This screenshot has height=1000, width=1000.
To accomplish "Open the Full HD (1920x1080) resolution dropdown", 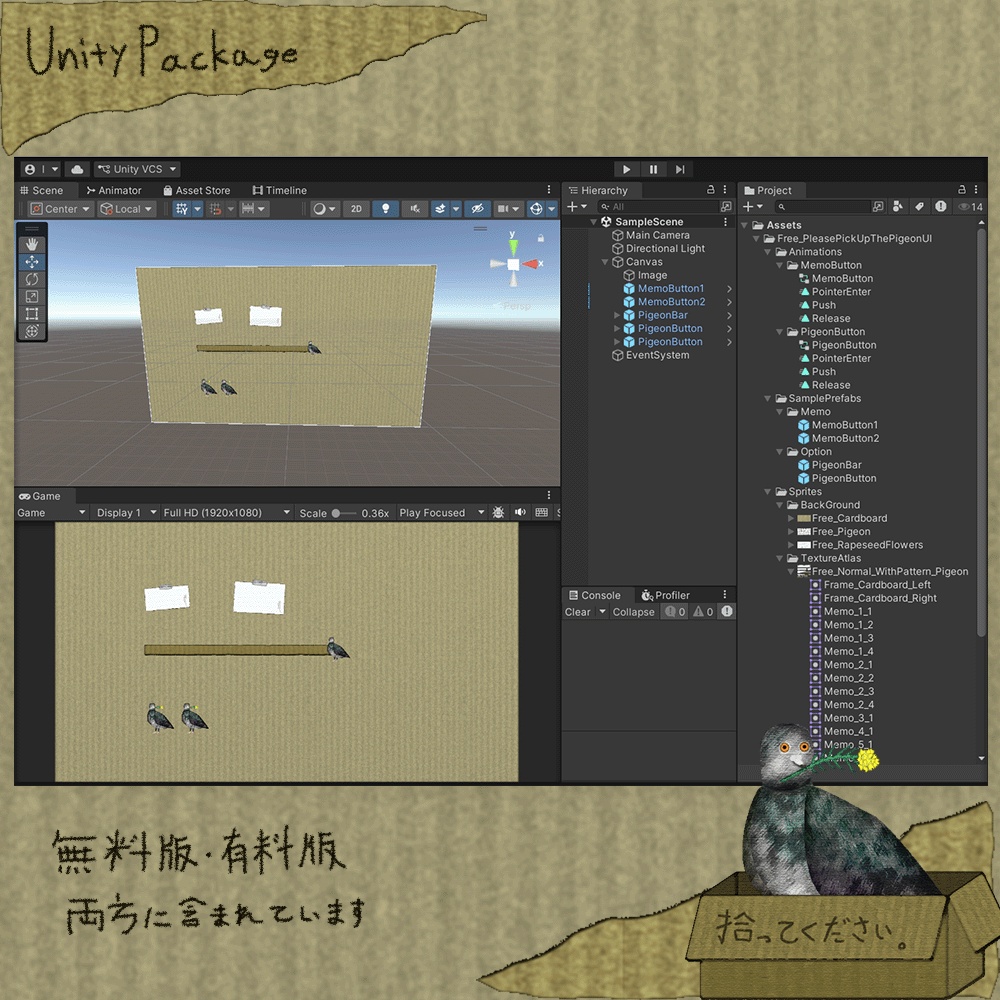I will pos(226,513).
